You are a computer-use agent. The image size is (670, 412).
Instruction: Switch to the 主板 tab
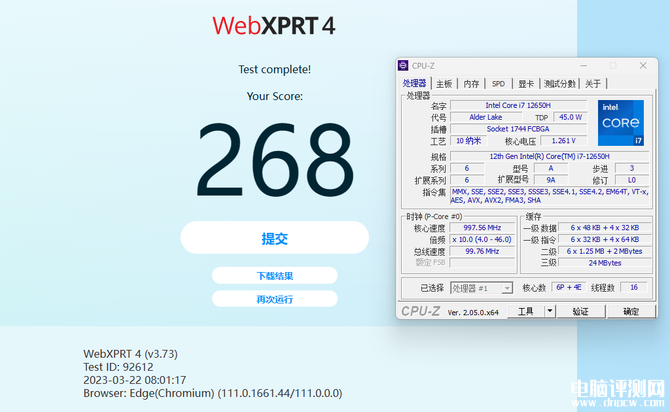point(444,84)
